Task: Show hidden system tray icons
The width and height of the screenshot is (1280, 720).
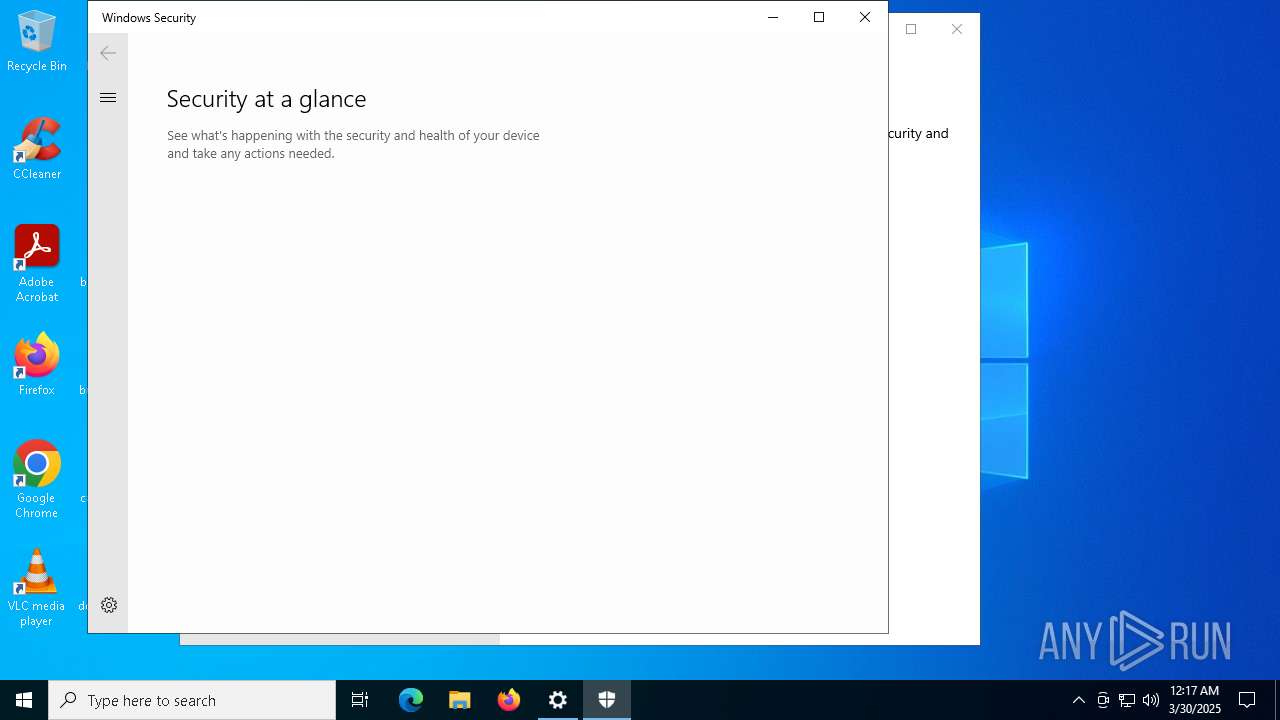Action: click(1078, 700)
